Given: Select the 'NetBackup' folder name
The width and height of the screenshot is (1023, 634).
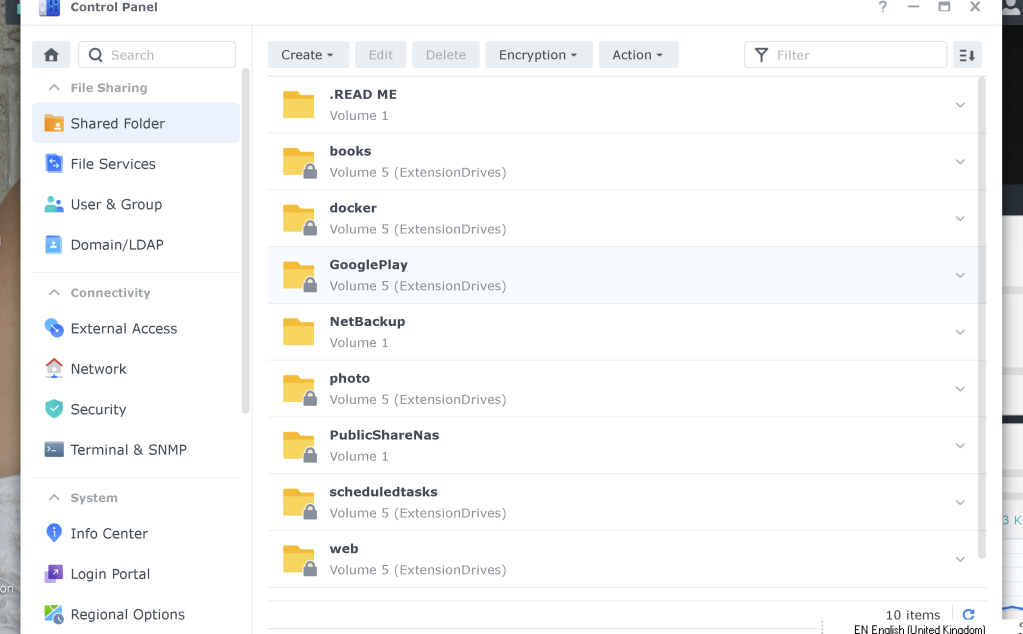Looking at the screenshot, I should [x=367, y=322].
